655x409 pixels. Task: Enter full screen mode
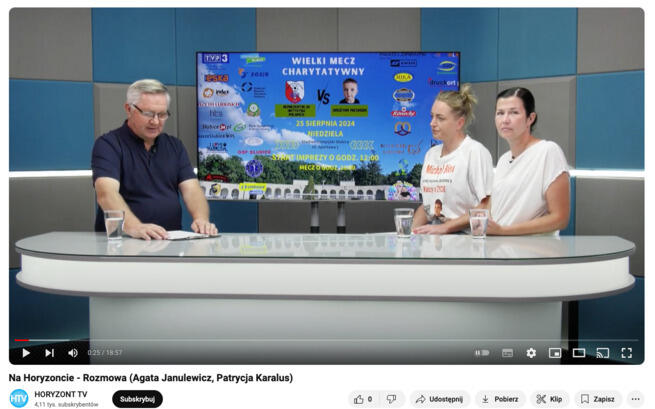tap(627, 353)
